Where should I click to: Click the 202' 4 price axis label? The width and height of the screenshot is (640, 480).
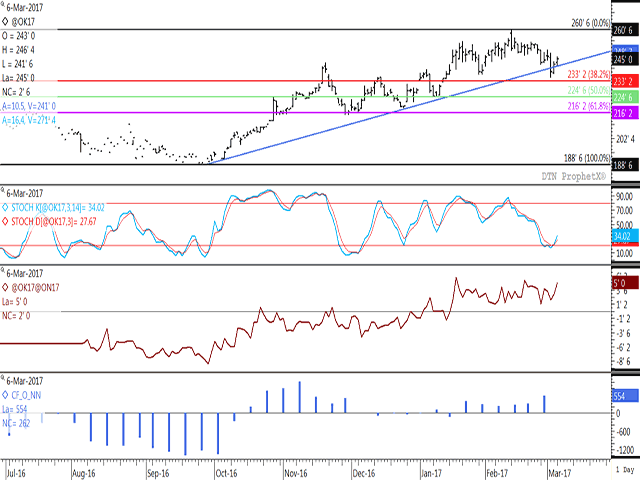[x=625, y=140]
